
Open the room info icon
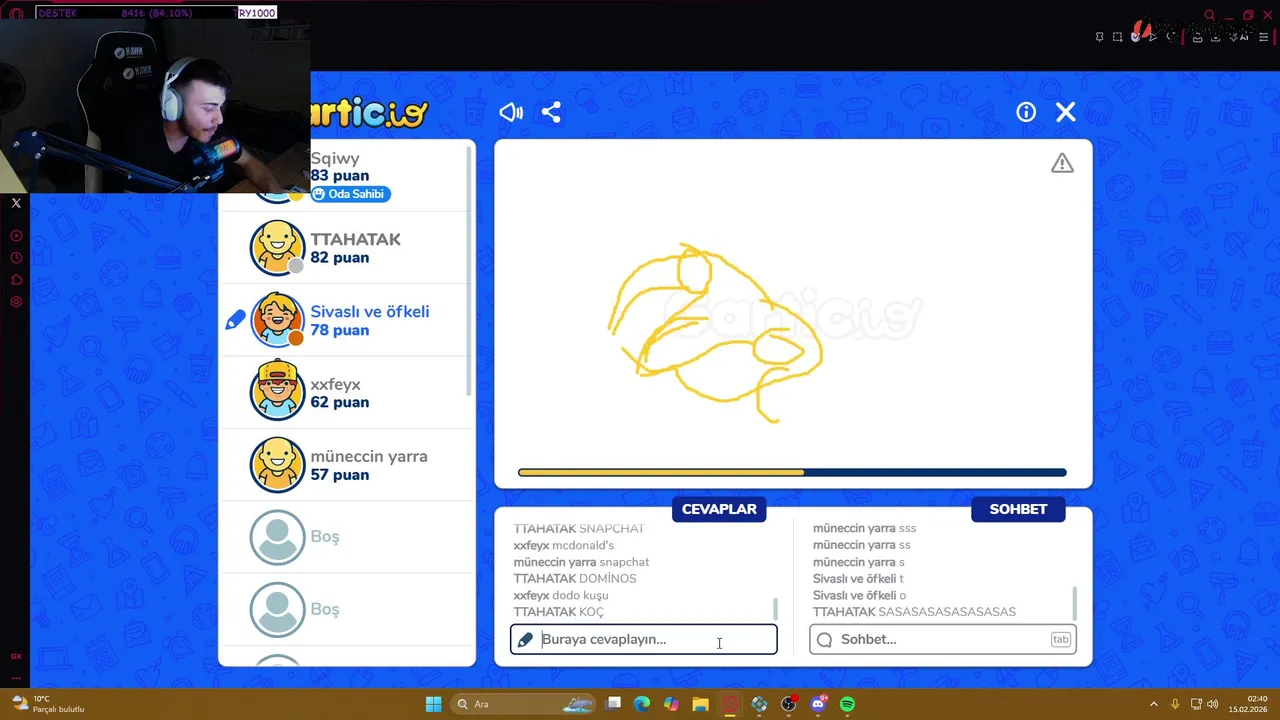(x=1026, y=112)
